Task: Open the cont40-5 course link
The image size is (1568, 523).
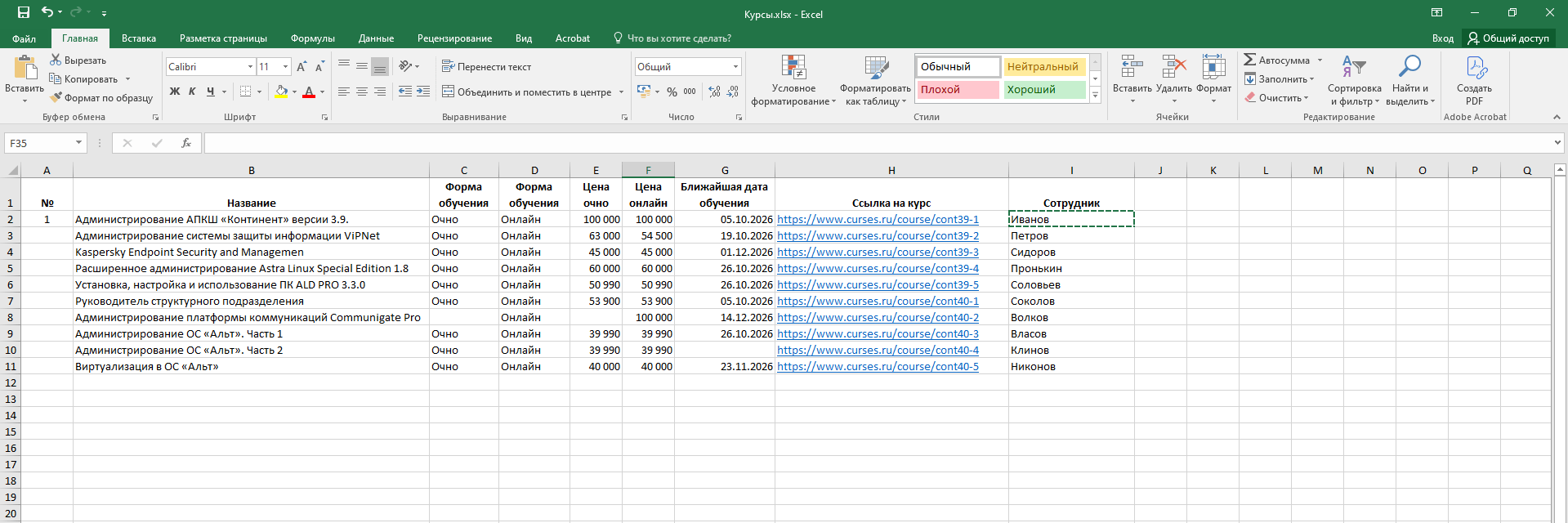Action: (x=878, y=366)
